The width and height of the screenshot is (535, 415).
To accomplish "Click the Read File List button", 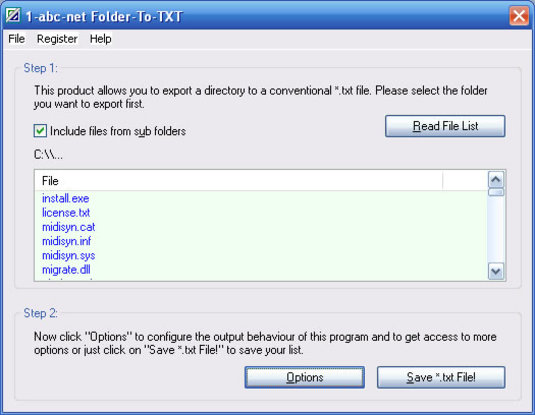I will click(x=445, y=126).
